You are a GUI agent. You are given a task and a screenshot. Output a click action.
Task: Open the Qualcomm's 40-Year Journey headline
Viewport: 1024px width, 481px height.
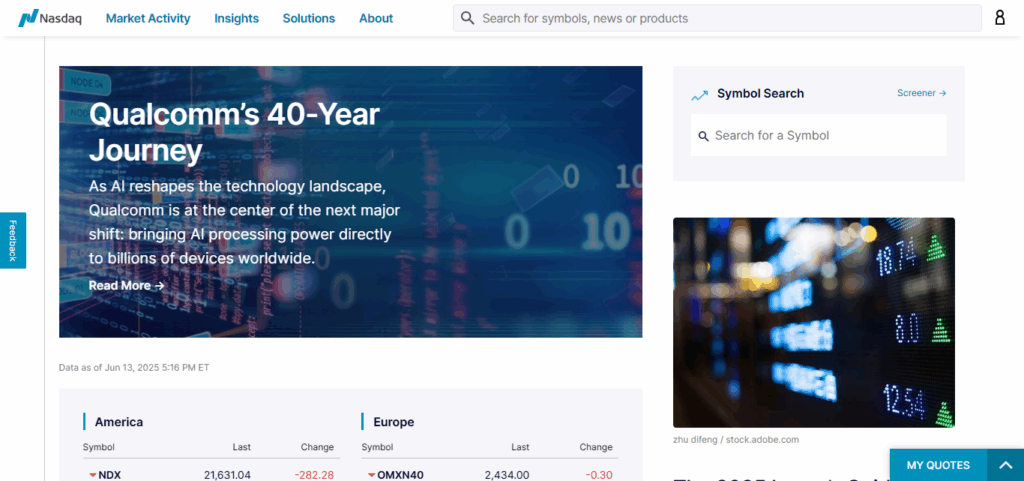coord(234,132)
